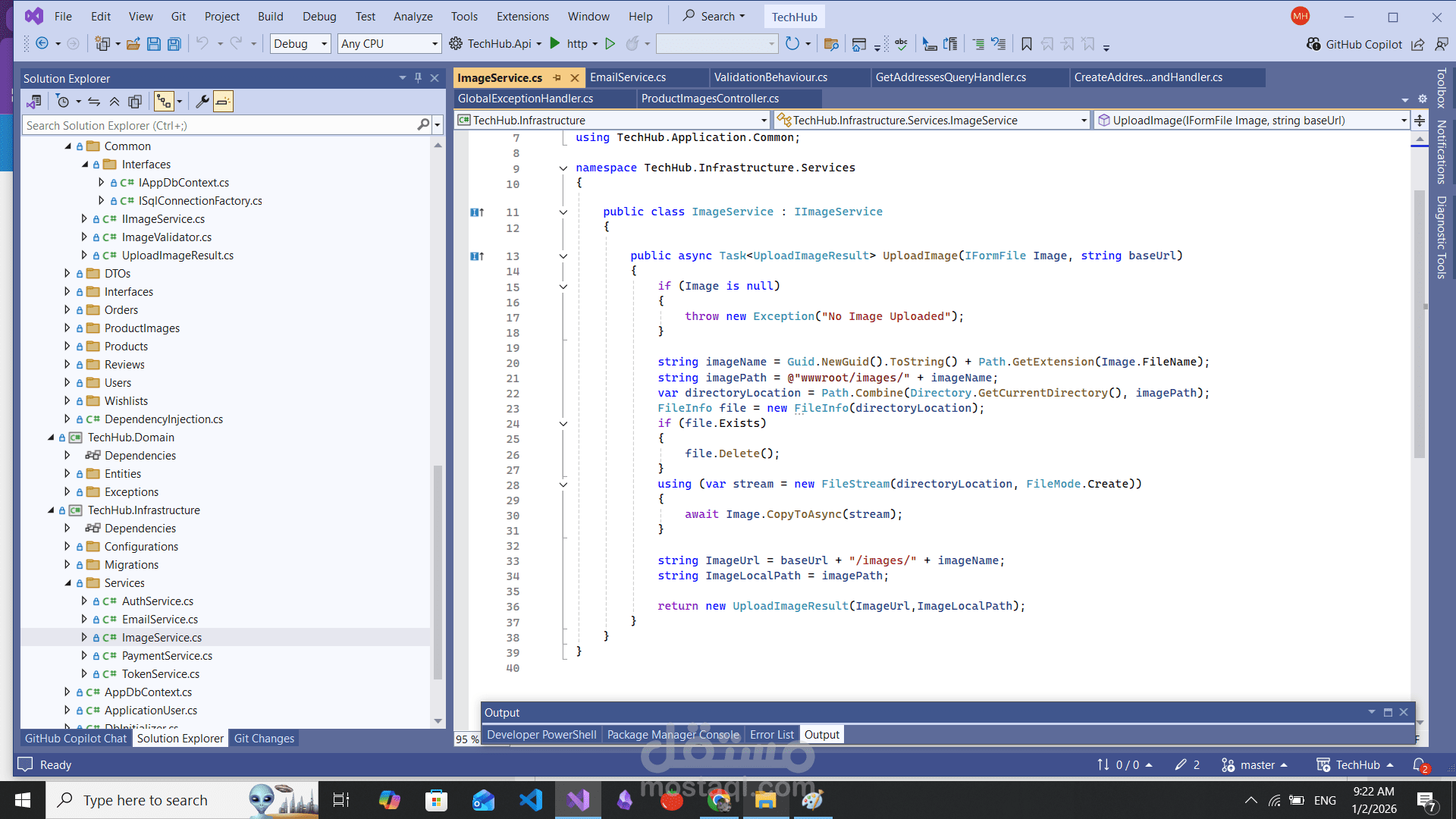Click the master branch button

[x=1256, y=765]
